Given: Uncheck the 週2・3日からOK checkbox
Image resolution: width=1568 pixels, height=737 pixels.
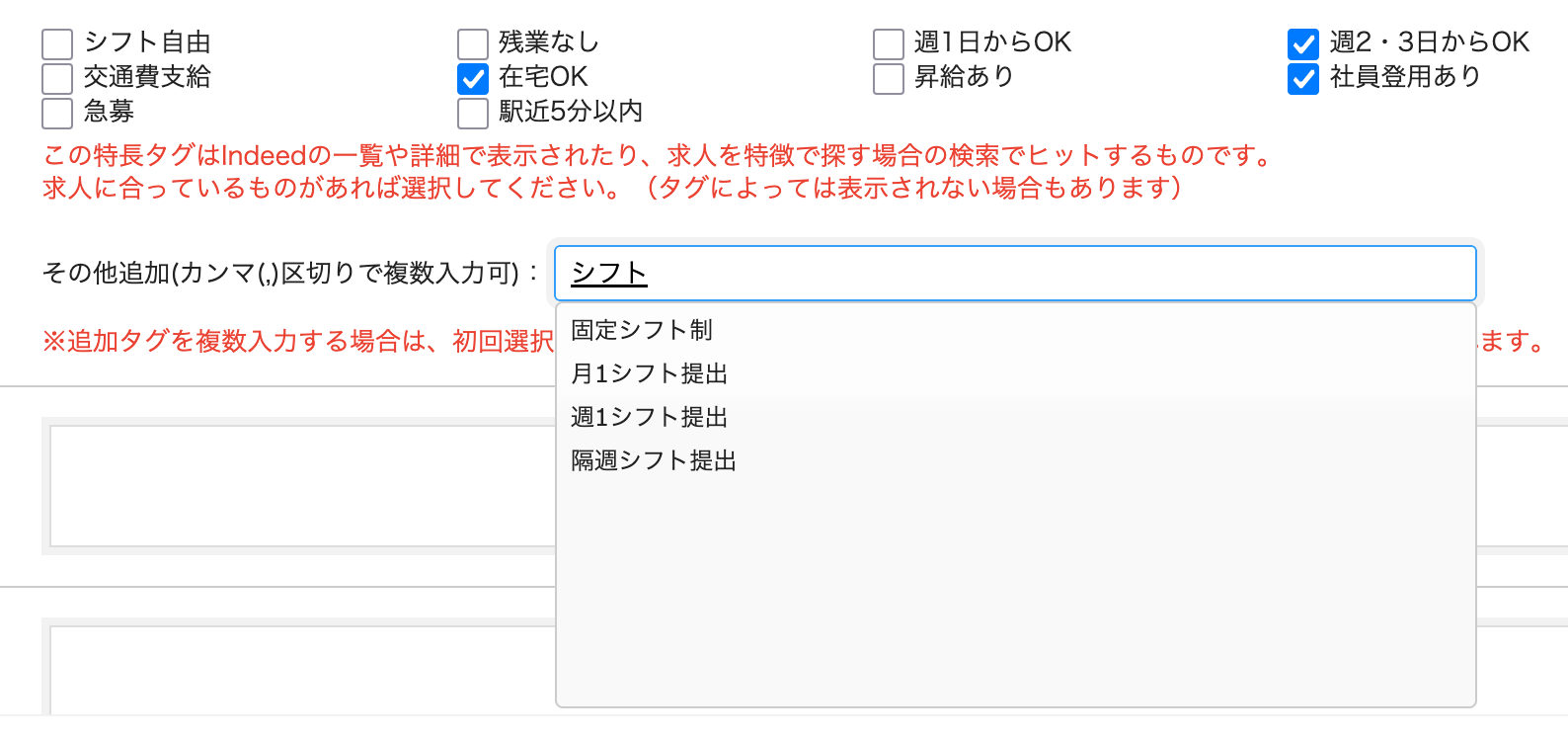Looking at the screenshot, I should pyautogui.click(x=1303, y=44).
